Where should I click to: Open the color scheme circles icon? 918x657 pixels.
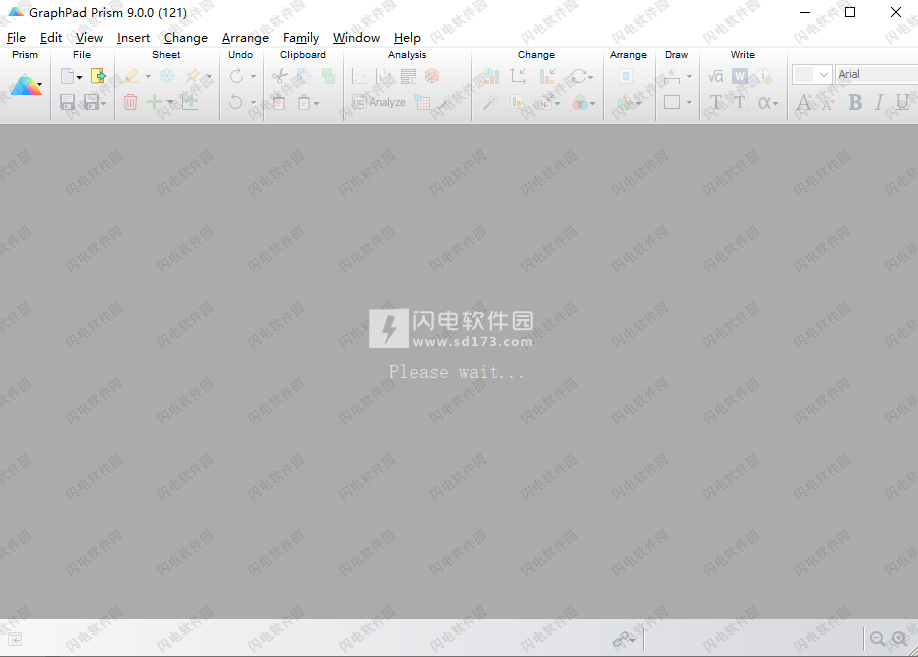point(580,103)
